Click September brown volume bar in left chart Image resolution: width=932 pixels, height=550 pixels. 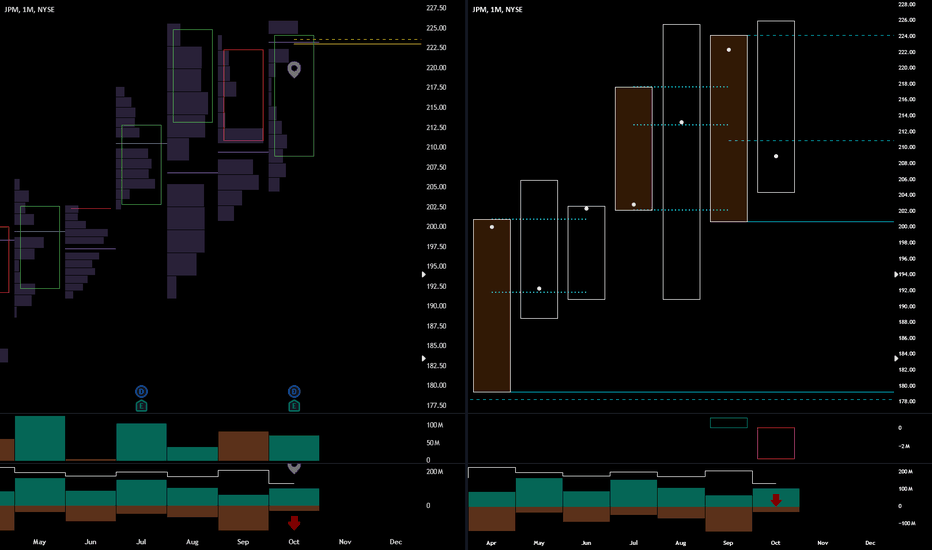[243, 446]
